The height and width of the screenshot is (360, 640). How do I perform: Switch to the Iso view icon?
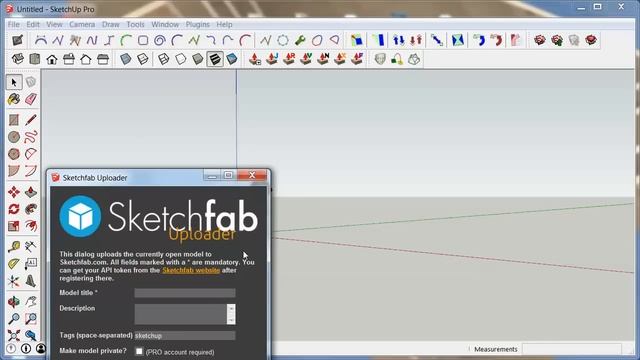[x=18, y=59]
